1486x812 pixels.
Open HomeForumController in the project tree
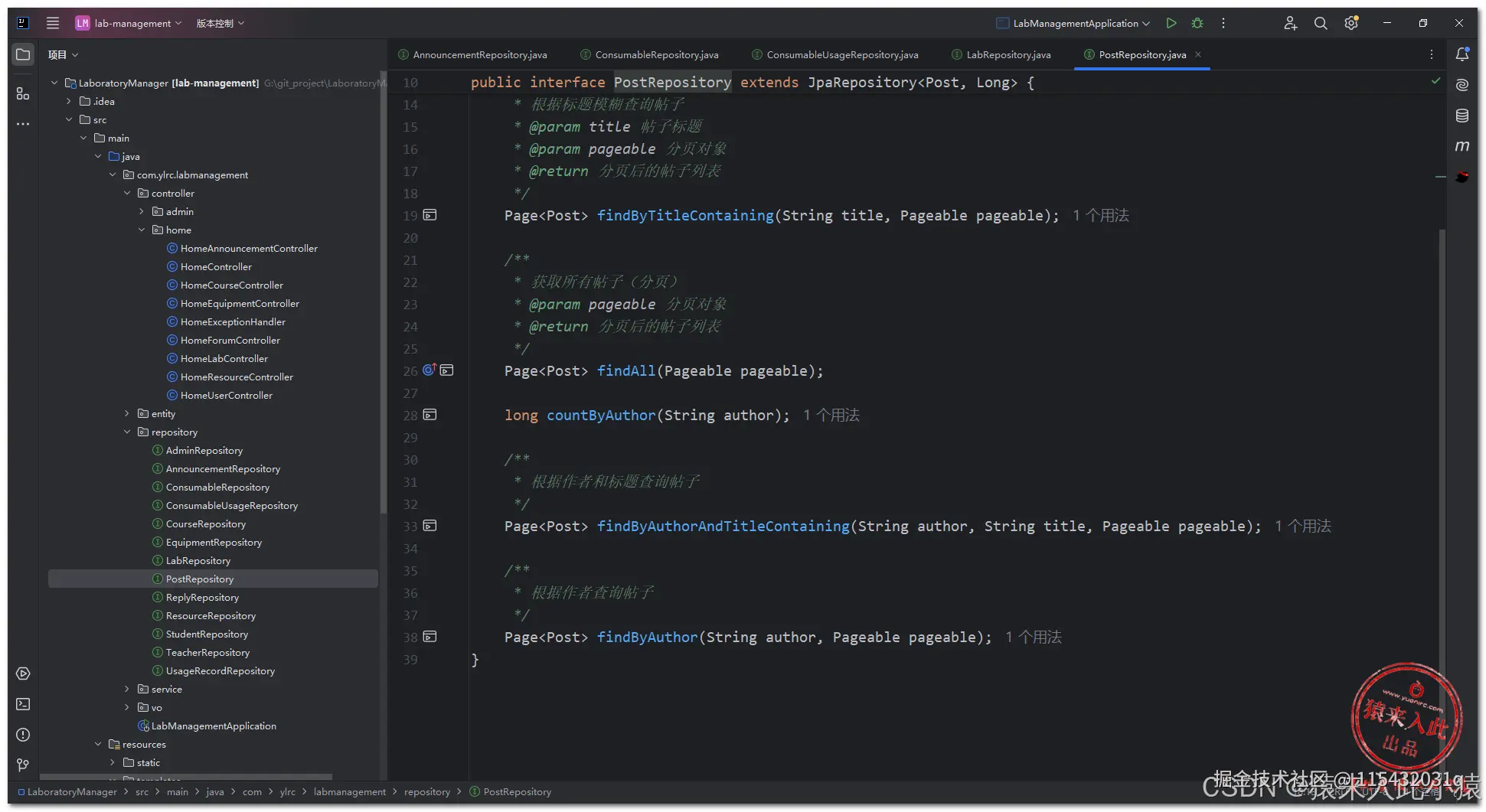click(230, 341)
